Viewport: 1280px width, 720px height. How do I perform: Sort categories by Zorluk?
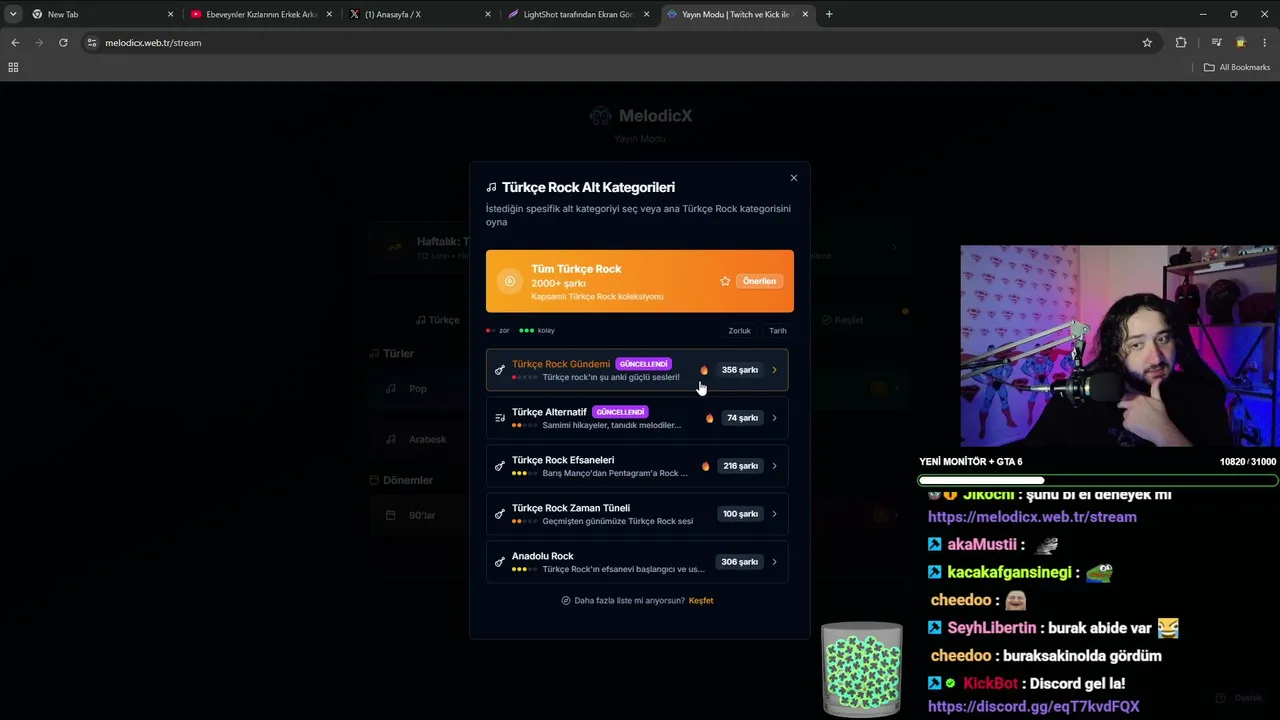739,331
